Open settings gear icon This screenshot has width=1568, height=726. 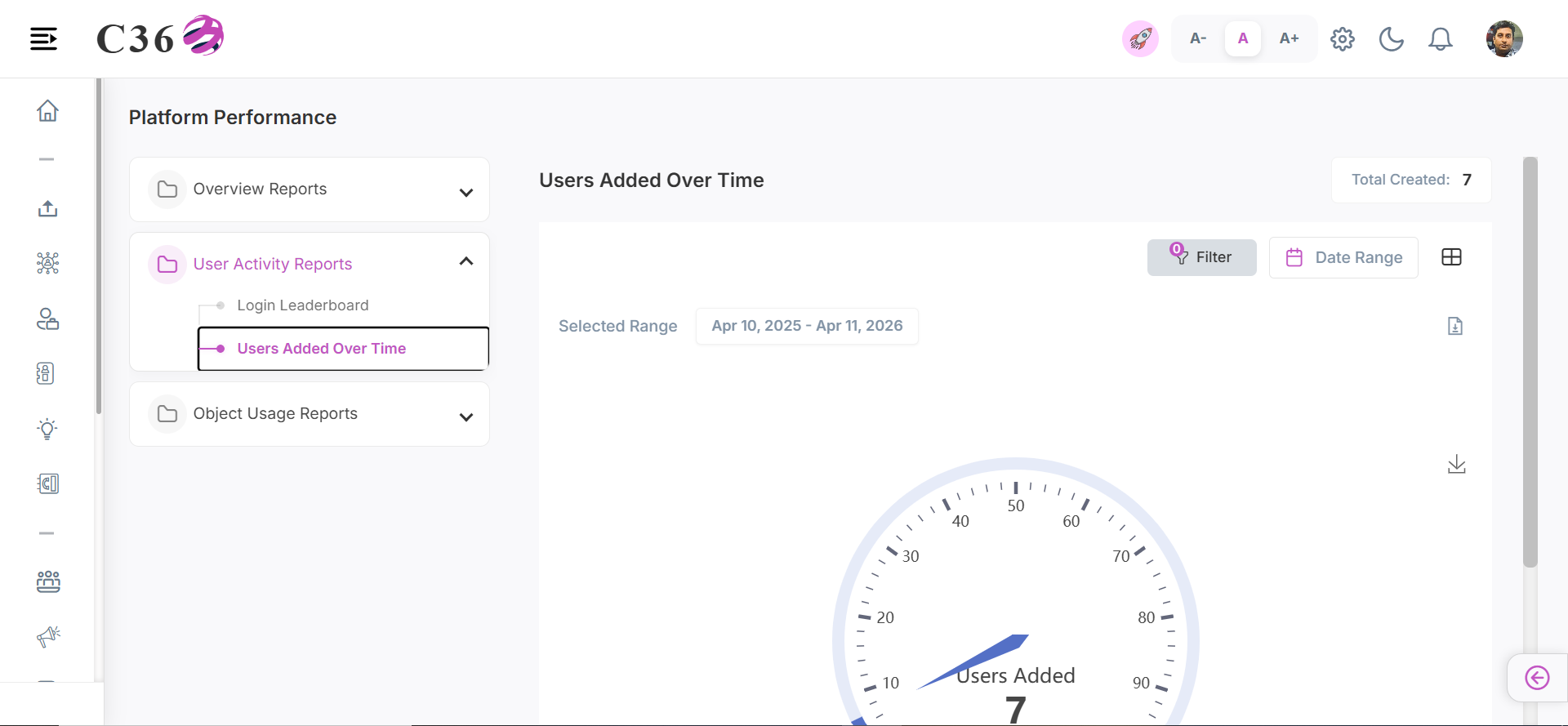pos(1343,38)
